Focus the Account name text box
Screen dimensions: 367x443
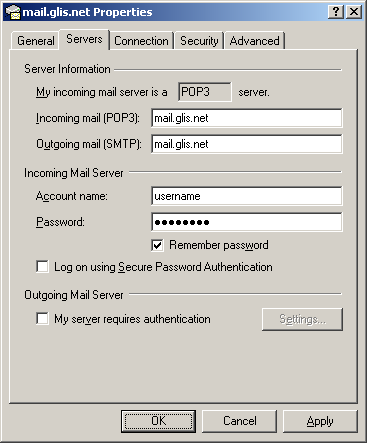pyautogui.click(x=247, y=196)
